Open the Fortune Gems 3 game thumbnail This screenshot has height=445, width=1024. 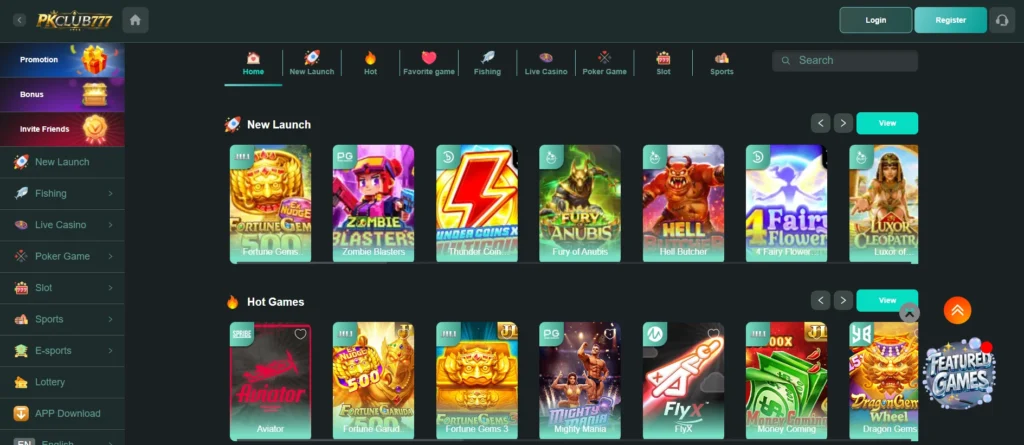tap(477, 381)
